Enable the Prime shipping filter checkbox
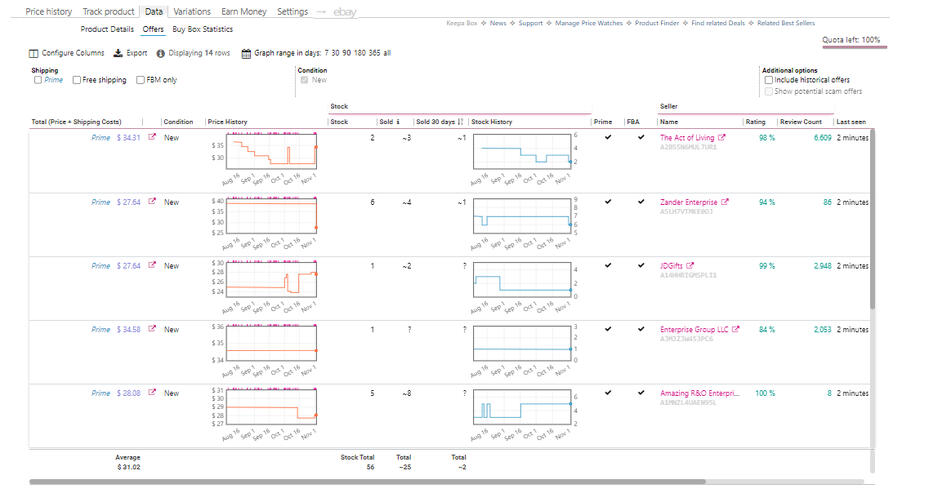The height and width of the screenshot is (502, 951). pyautogui.click(x=38, y=80)
